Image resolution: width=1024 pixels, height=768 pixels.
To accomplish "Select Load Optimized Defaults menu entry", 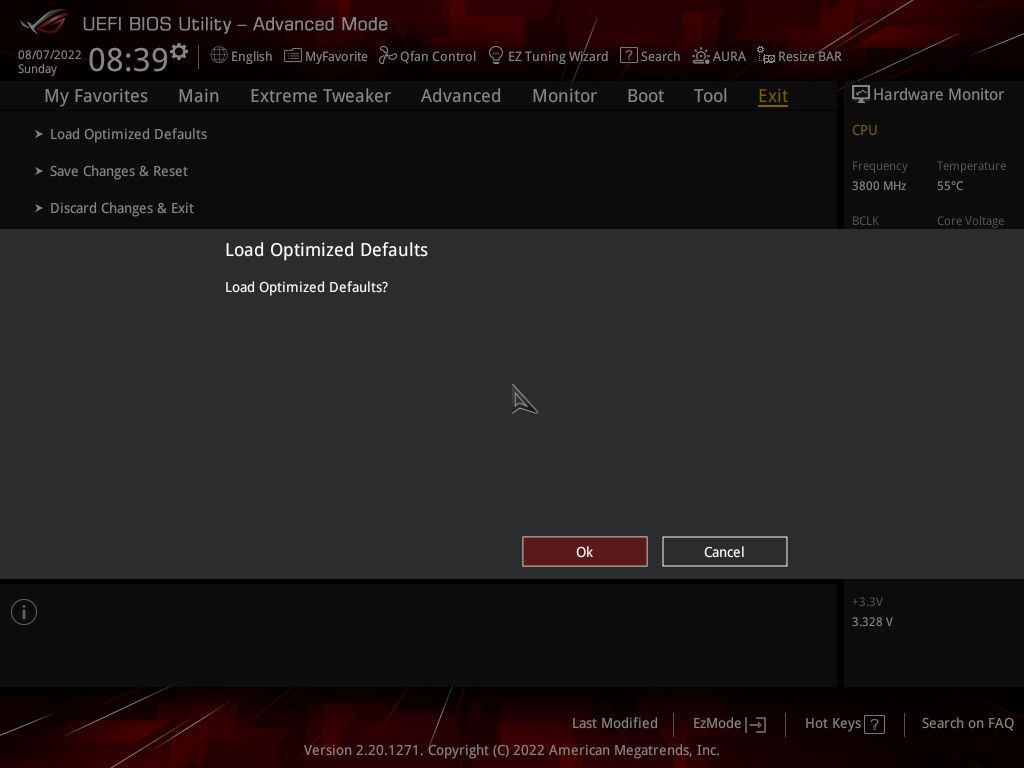I will coord(129,134).
